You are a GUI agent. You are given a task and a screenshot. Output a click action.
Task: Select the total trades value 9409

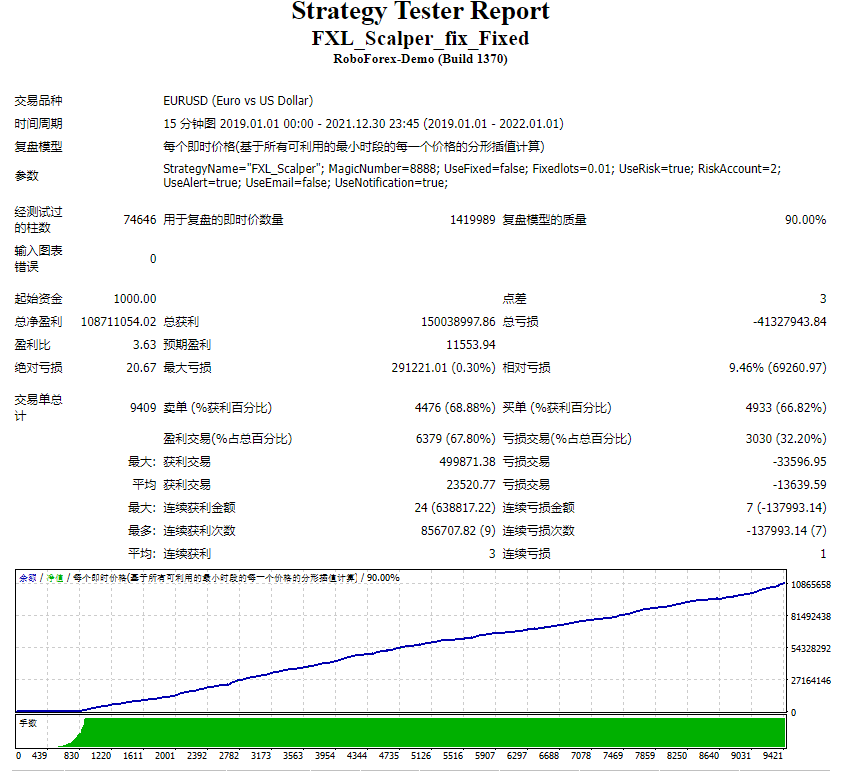pos(143,408)
